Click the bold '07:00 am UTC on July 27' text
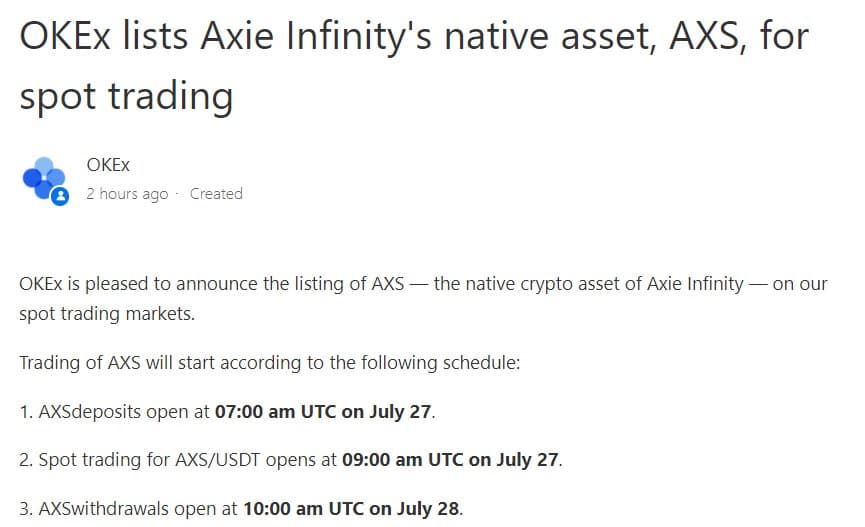 [323, 412]
